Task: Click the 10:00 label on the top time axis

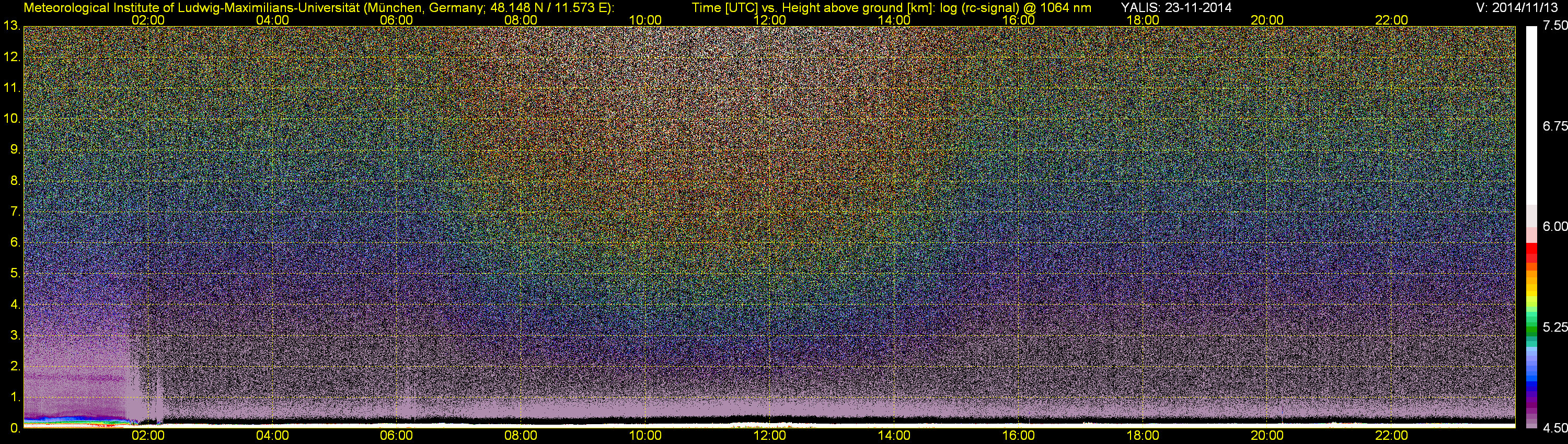Action: coord(645,20)
